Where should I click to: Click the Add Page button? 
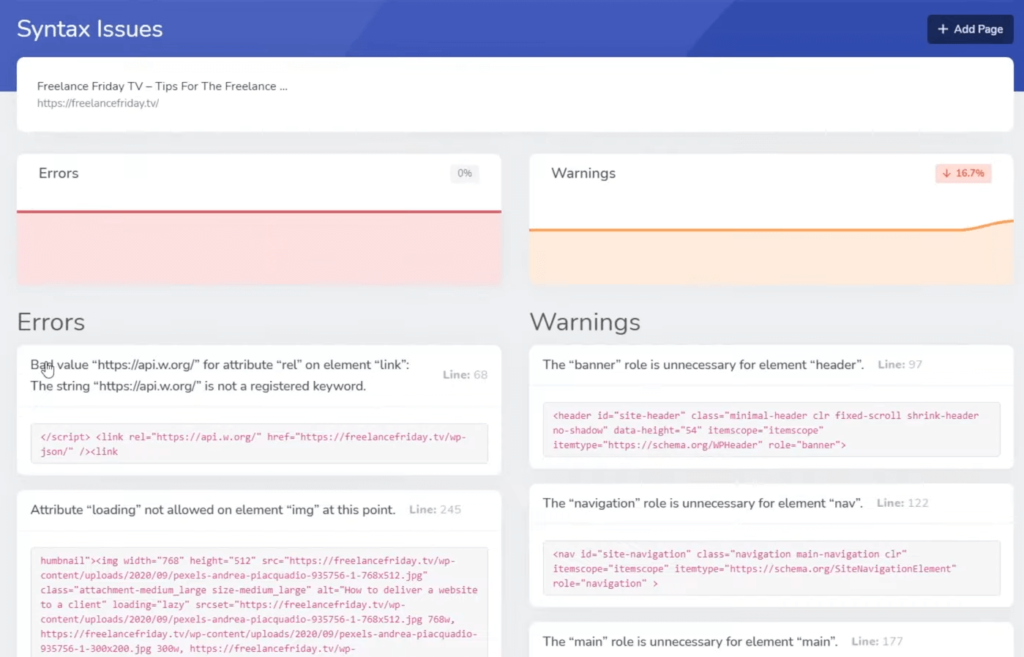970,29
